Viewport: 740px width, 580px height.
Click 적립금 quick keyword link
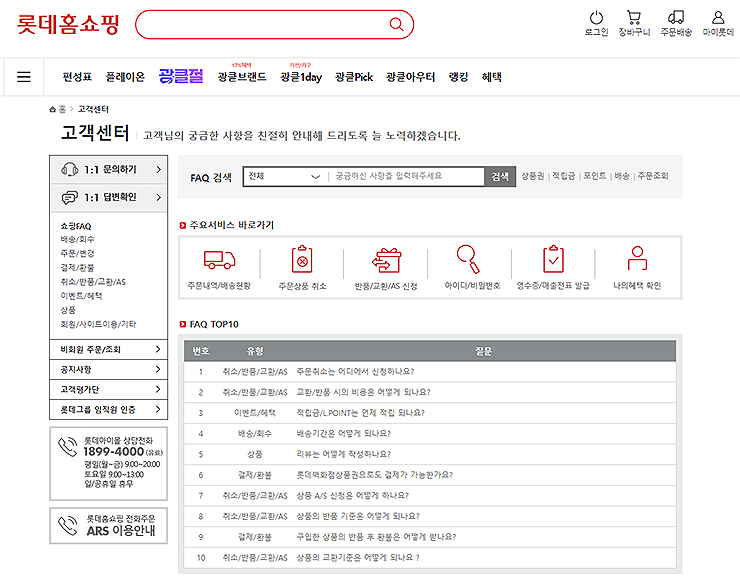(563, 176)
